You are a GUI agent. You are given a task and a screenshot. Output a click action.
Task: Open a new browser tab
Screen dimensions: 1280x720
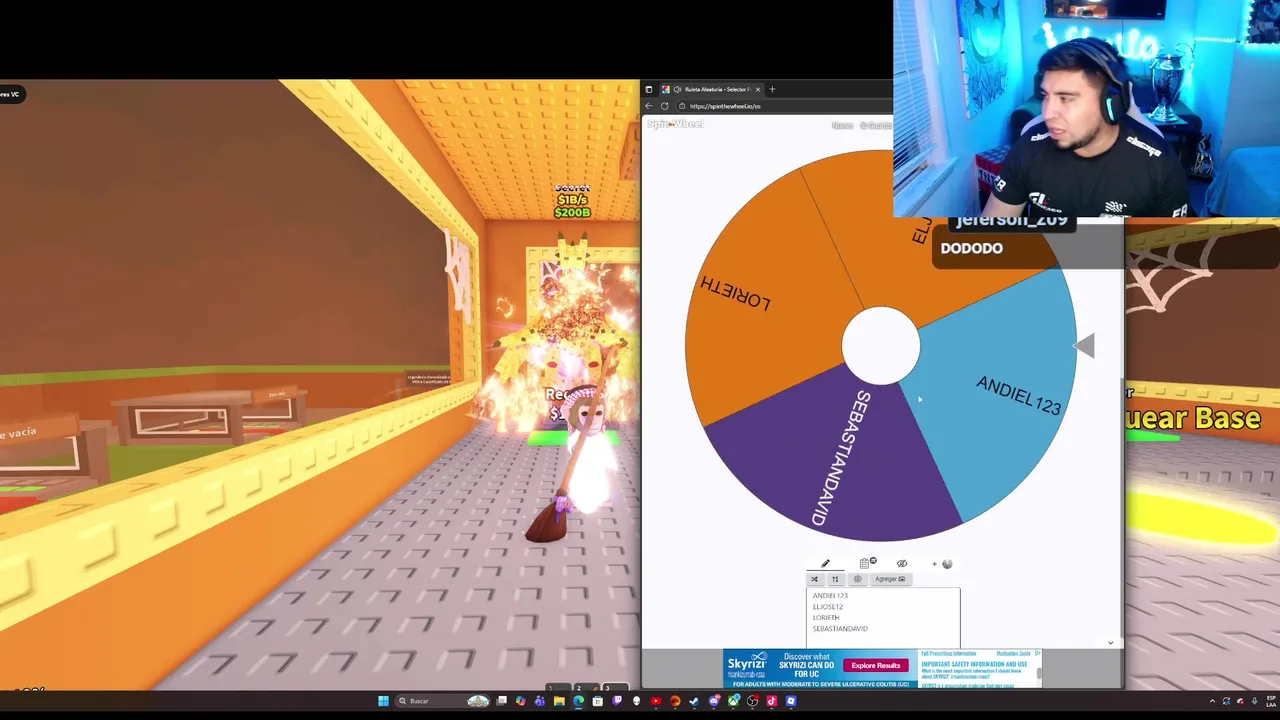tap(772, 89)
